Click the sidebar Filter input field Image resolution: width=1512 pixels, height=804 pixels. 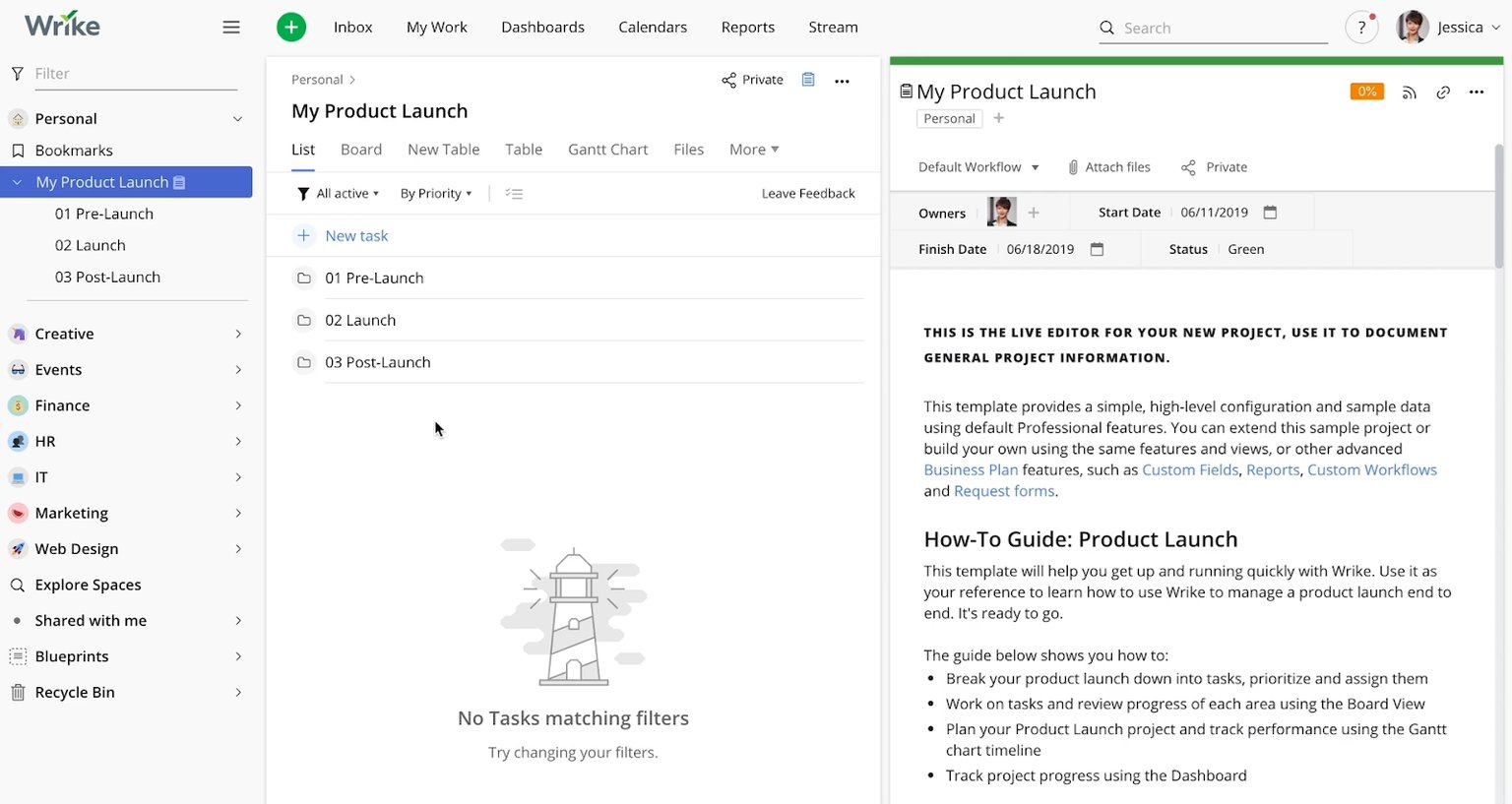point(136,74)
